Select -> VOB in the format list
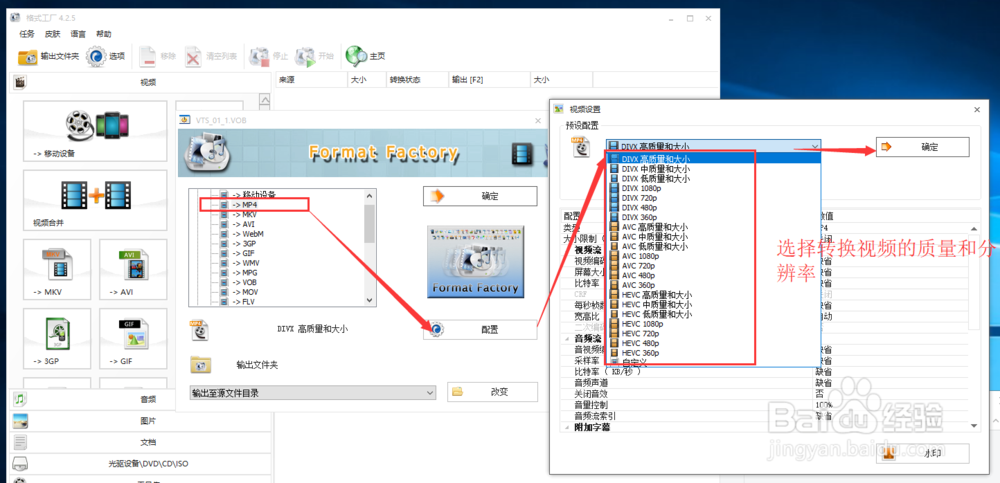Screen dimensions: 1000x483 [x=246, y=282]
